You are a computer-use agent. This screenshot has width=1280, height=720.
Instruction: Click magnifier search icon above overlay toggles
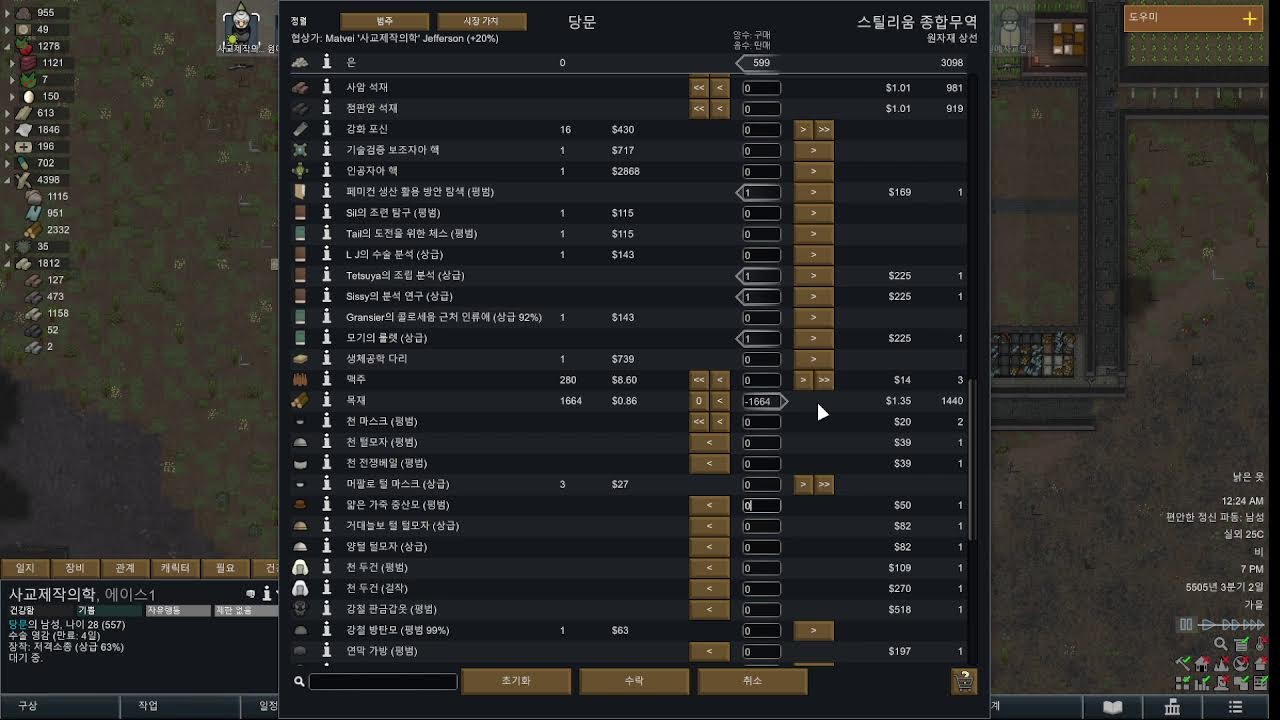[x=1221, y=644]
